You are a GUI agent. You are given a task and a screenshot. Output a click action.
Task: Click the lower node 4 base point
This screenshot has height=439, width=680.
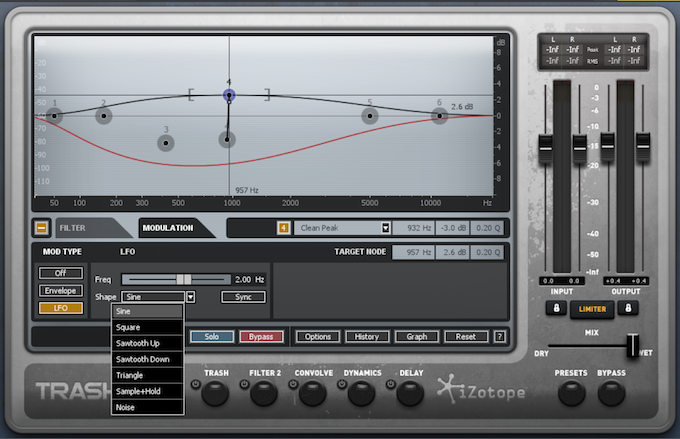pyautogui.click(x=227, y=140)
